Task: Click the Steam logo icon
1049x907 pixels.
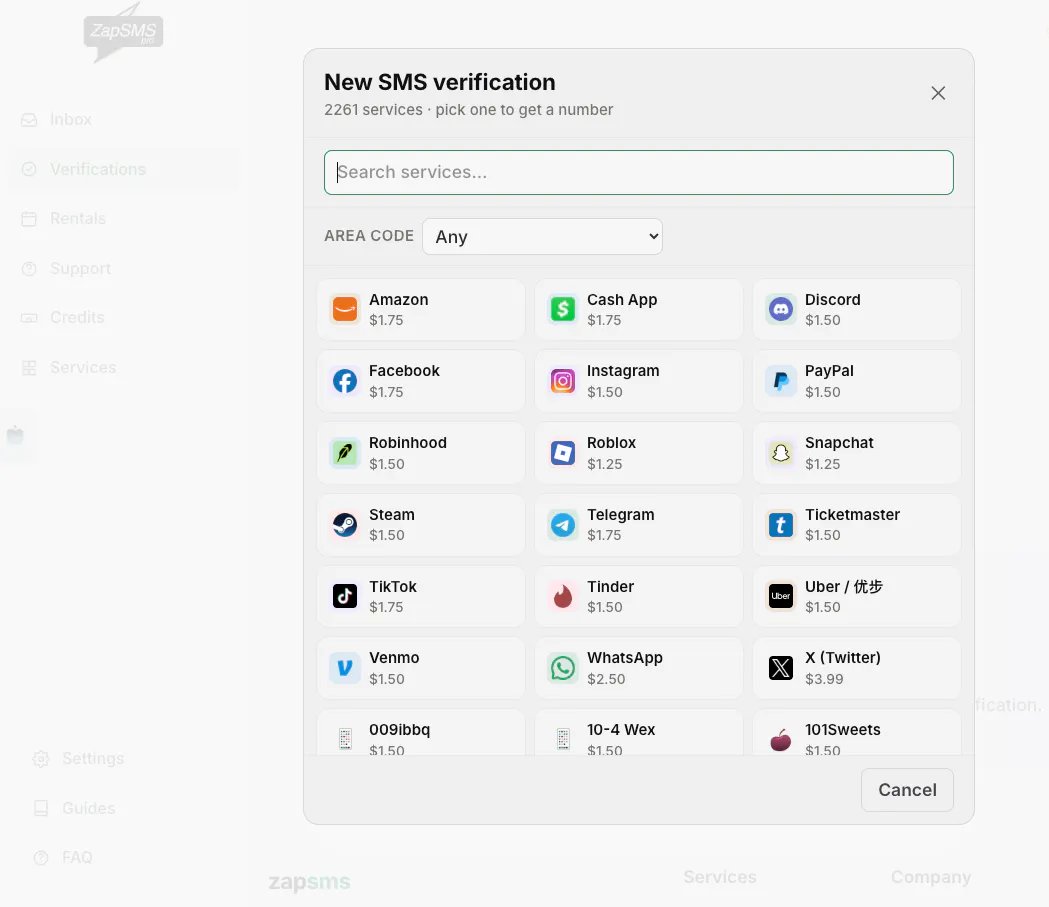Action: (345, 525)
